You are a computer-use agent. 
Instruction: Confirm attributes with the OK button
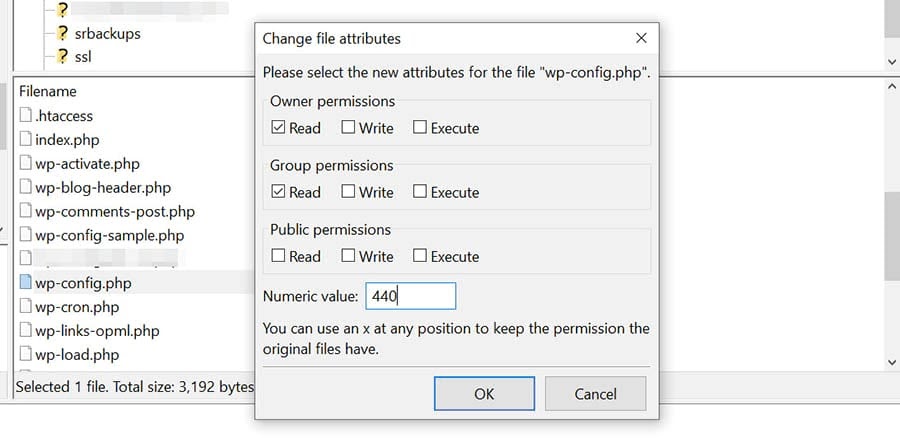coord(484,394)
